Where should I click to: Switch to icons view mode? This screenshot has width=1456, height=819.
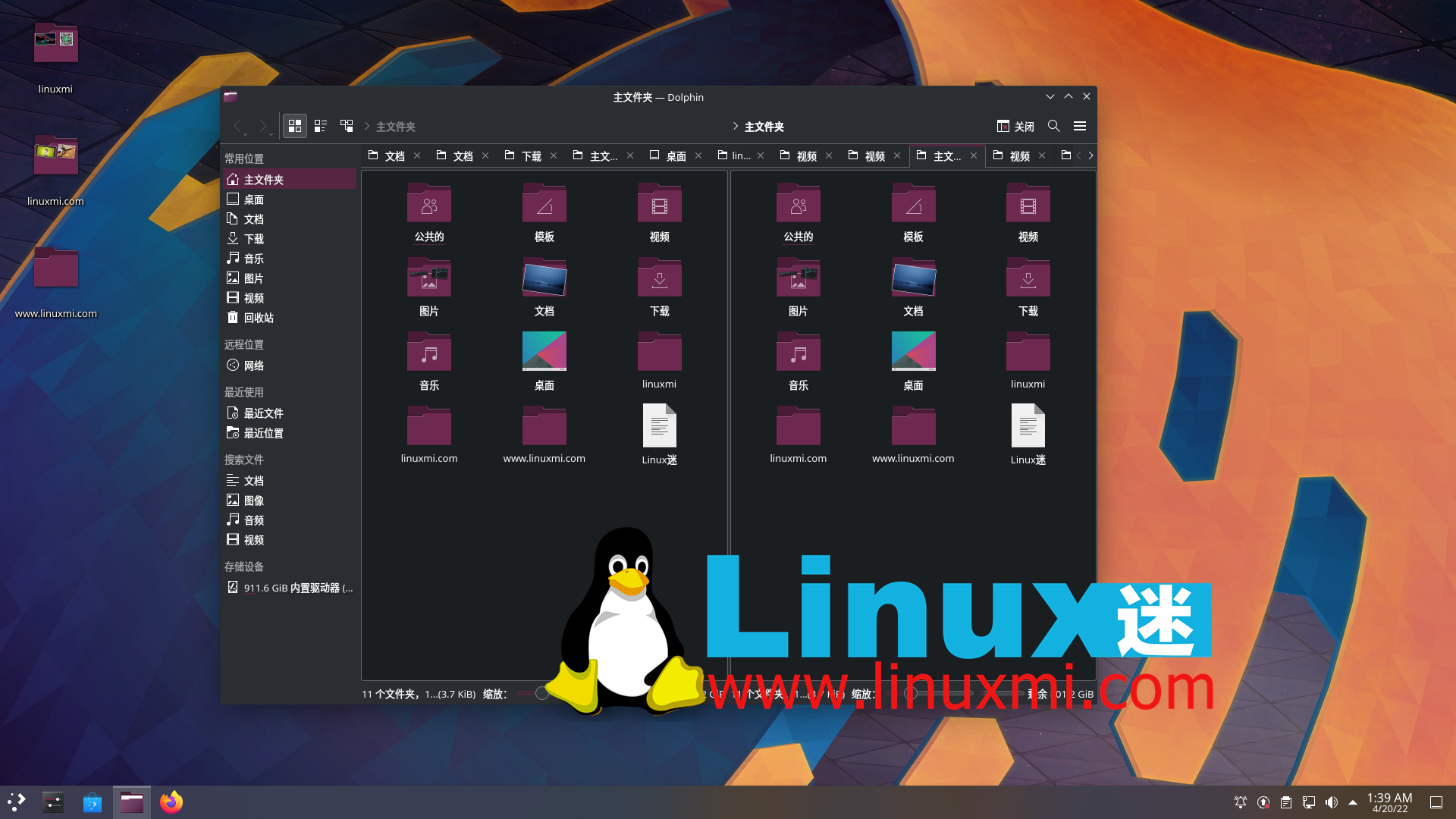click(295, 126)
